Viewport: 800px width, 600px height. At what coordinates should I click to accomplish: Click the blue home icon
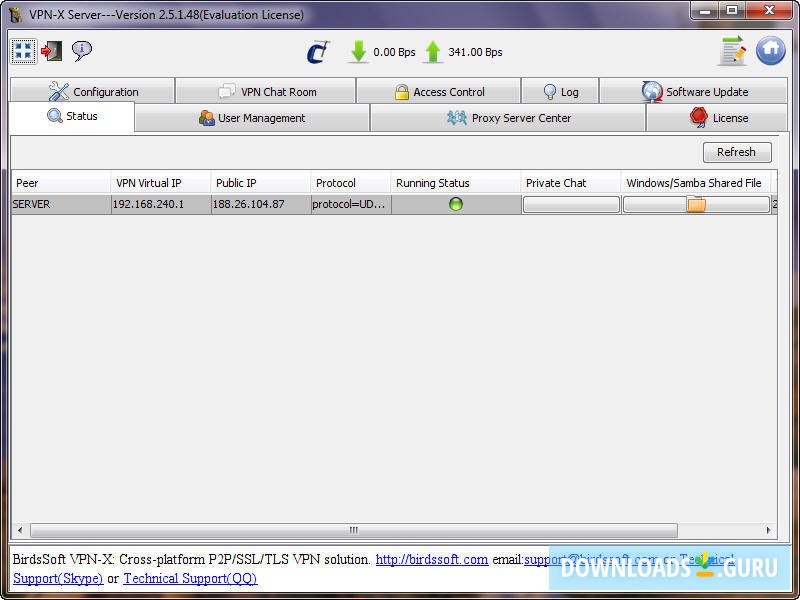(770, 51)
